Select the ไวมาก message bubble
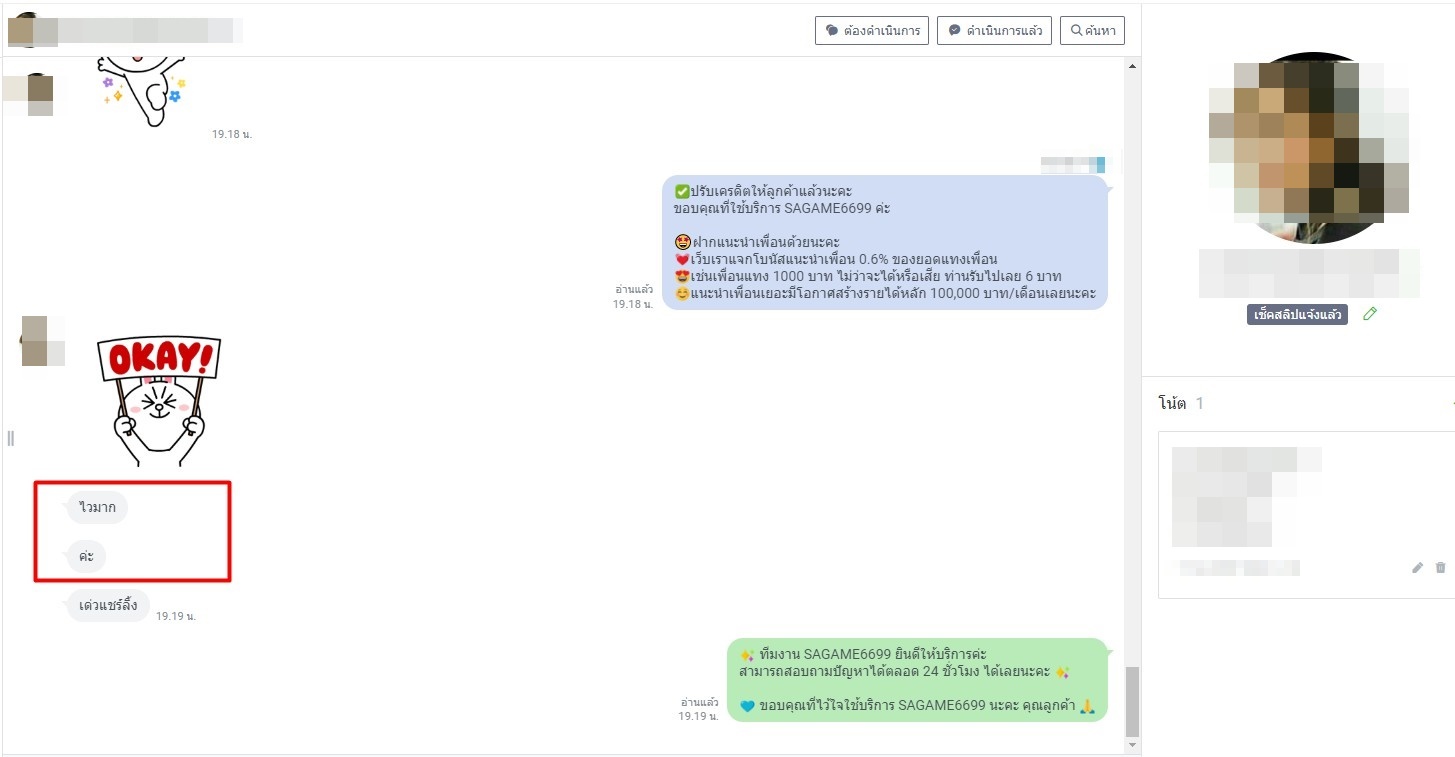 point(97,508)
